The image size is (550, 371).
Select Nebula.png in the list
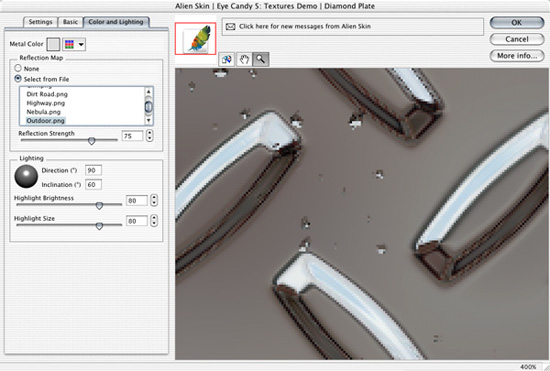43,112
